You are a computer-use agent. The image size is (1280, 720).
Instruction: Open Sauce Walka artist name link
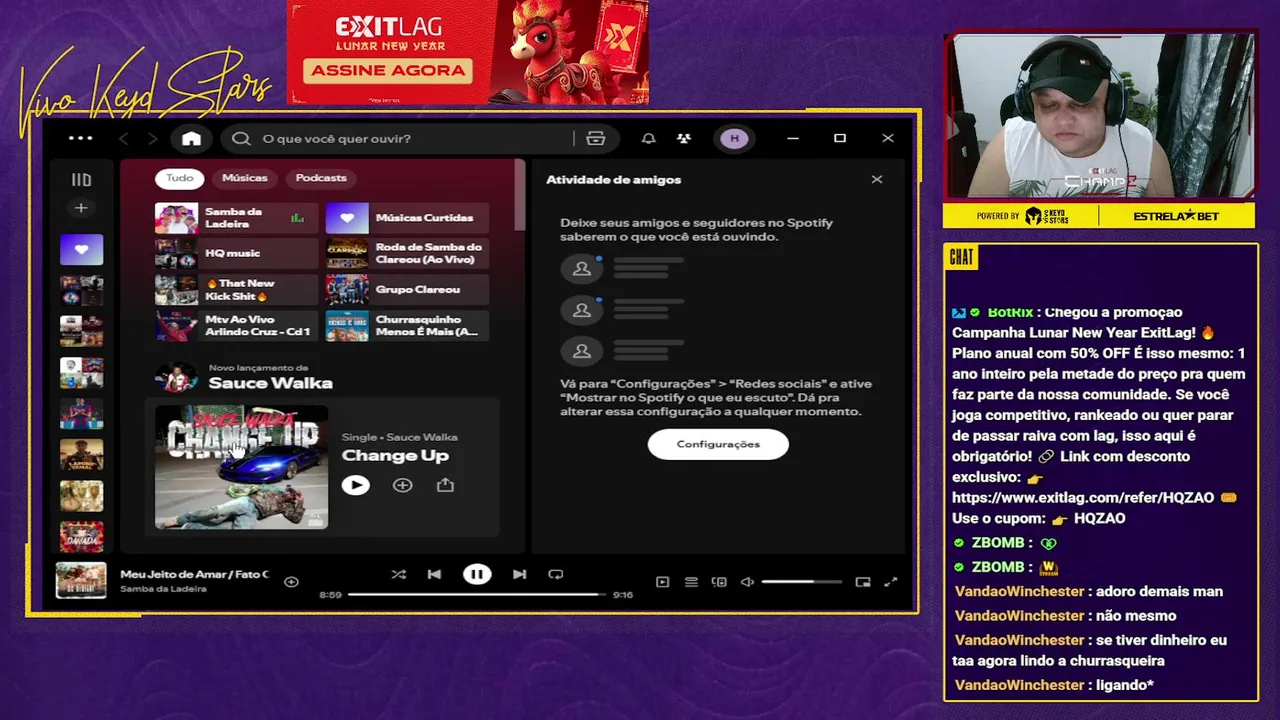(270, 383)
